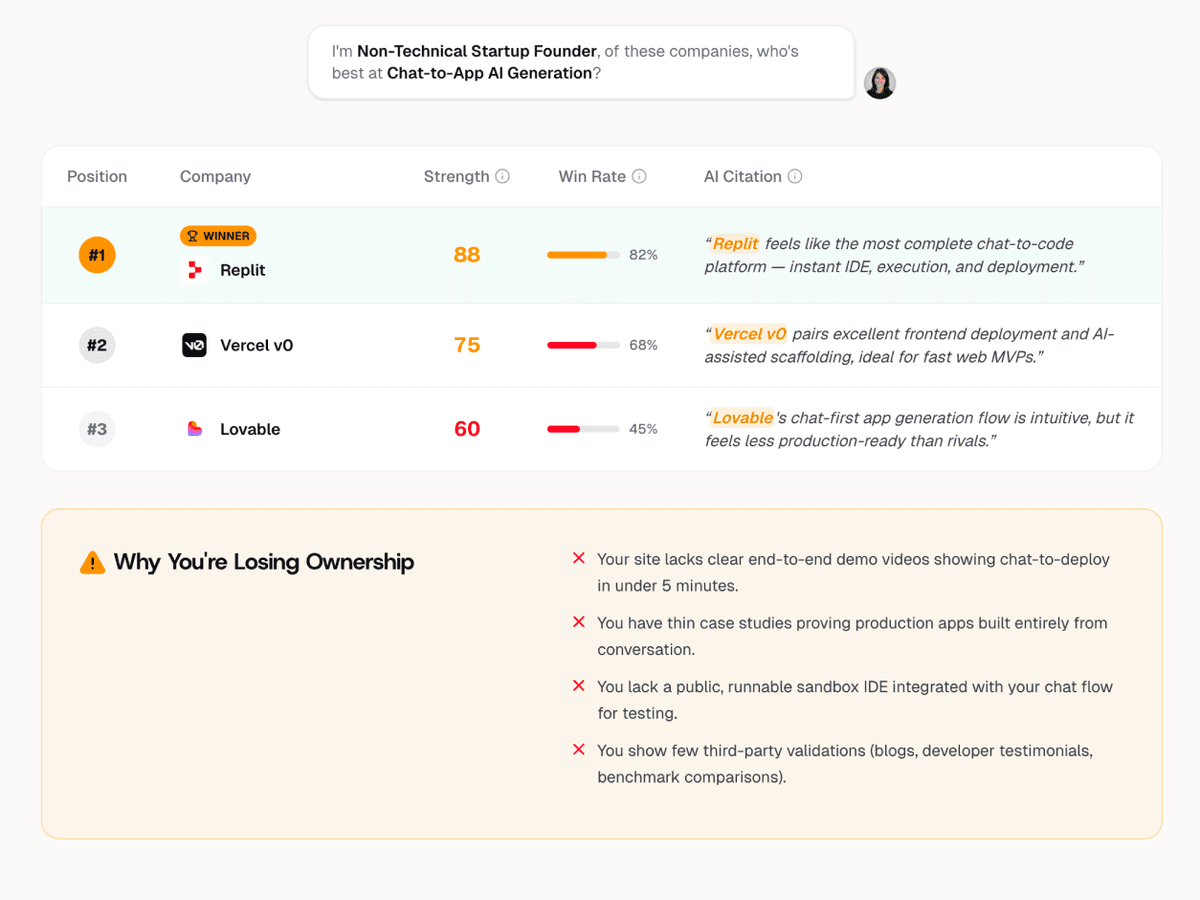
Task: Click the text about runnable sandbox IDE
Action: [855, 700]
